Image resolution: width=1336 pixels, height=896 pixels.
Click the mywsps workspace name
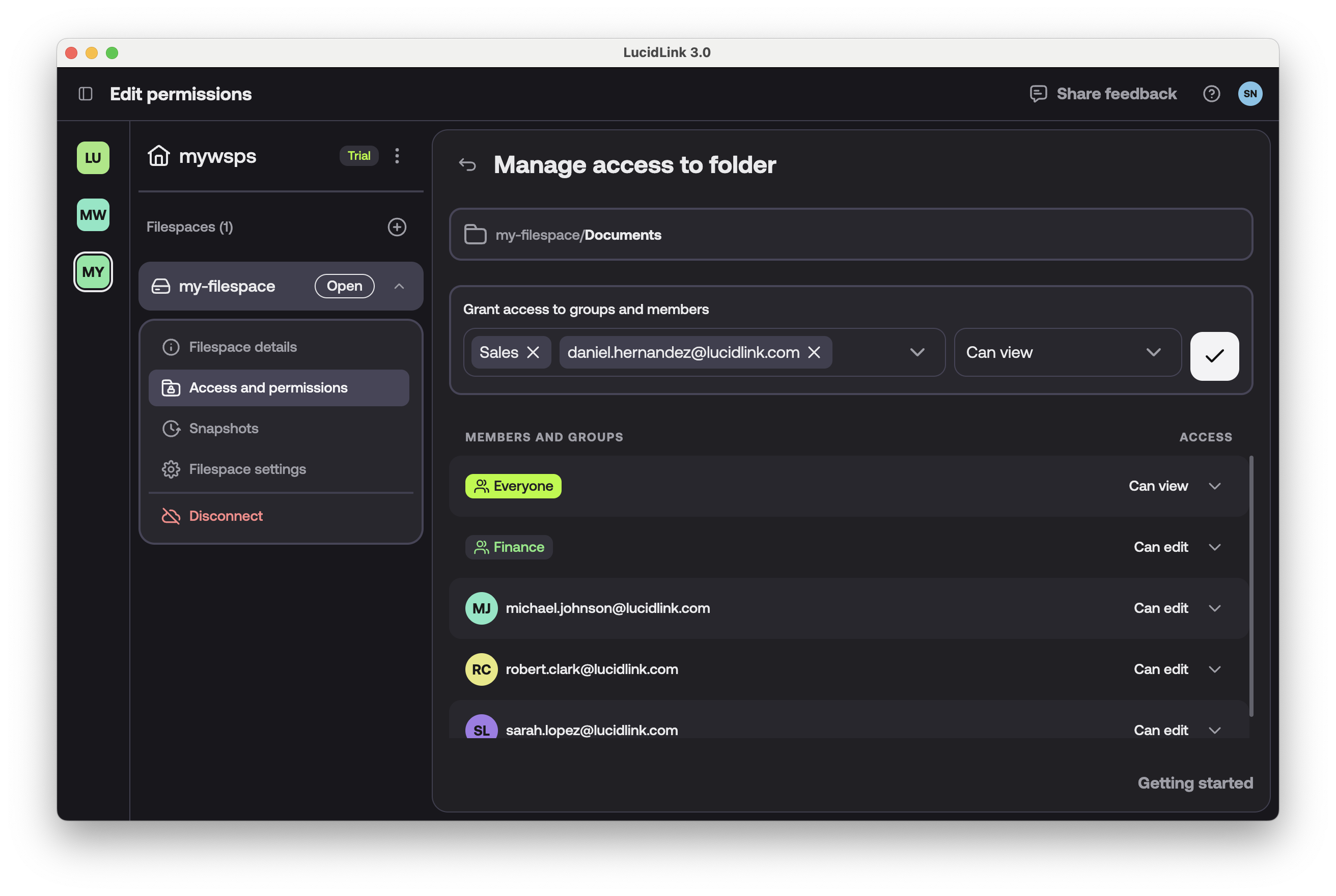tap(217, 156)
